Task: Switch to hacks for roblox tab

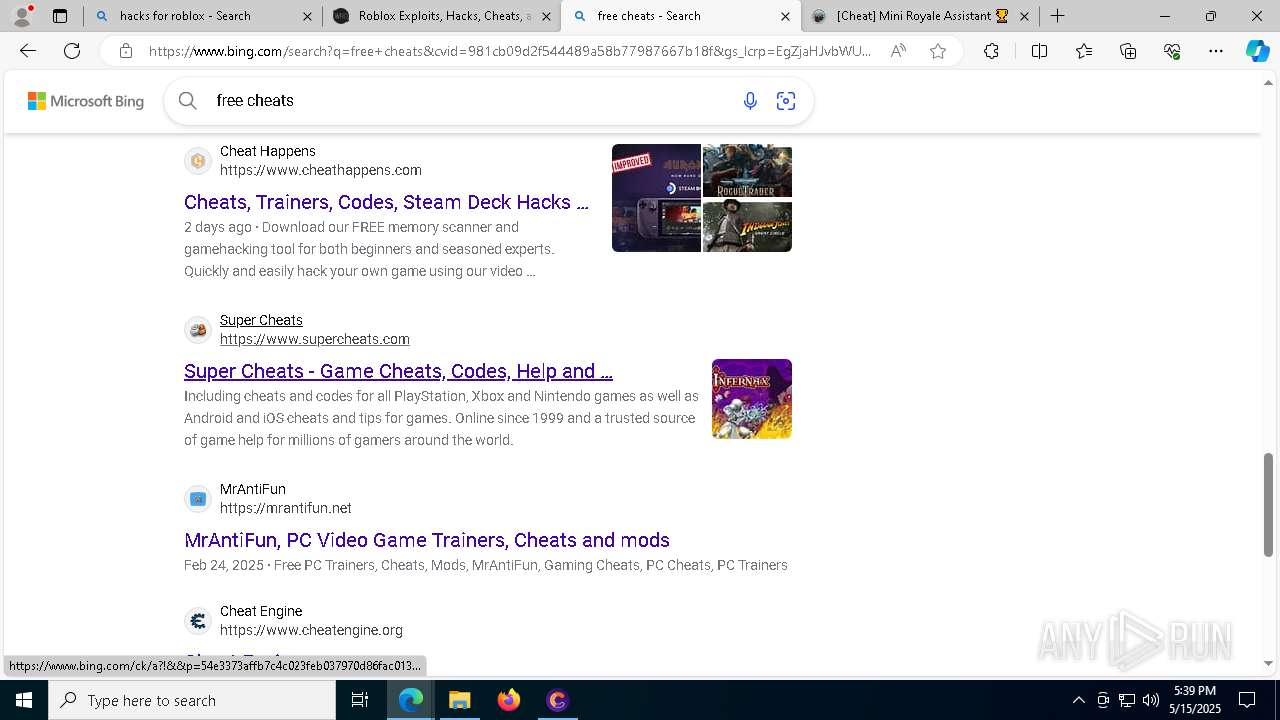Action: pyautogui.click(x=203, y=16)
